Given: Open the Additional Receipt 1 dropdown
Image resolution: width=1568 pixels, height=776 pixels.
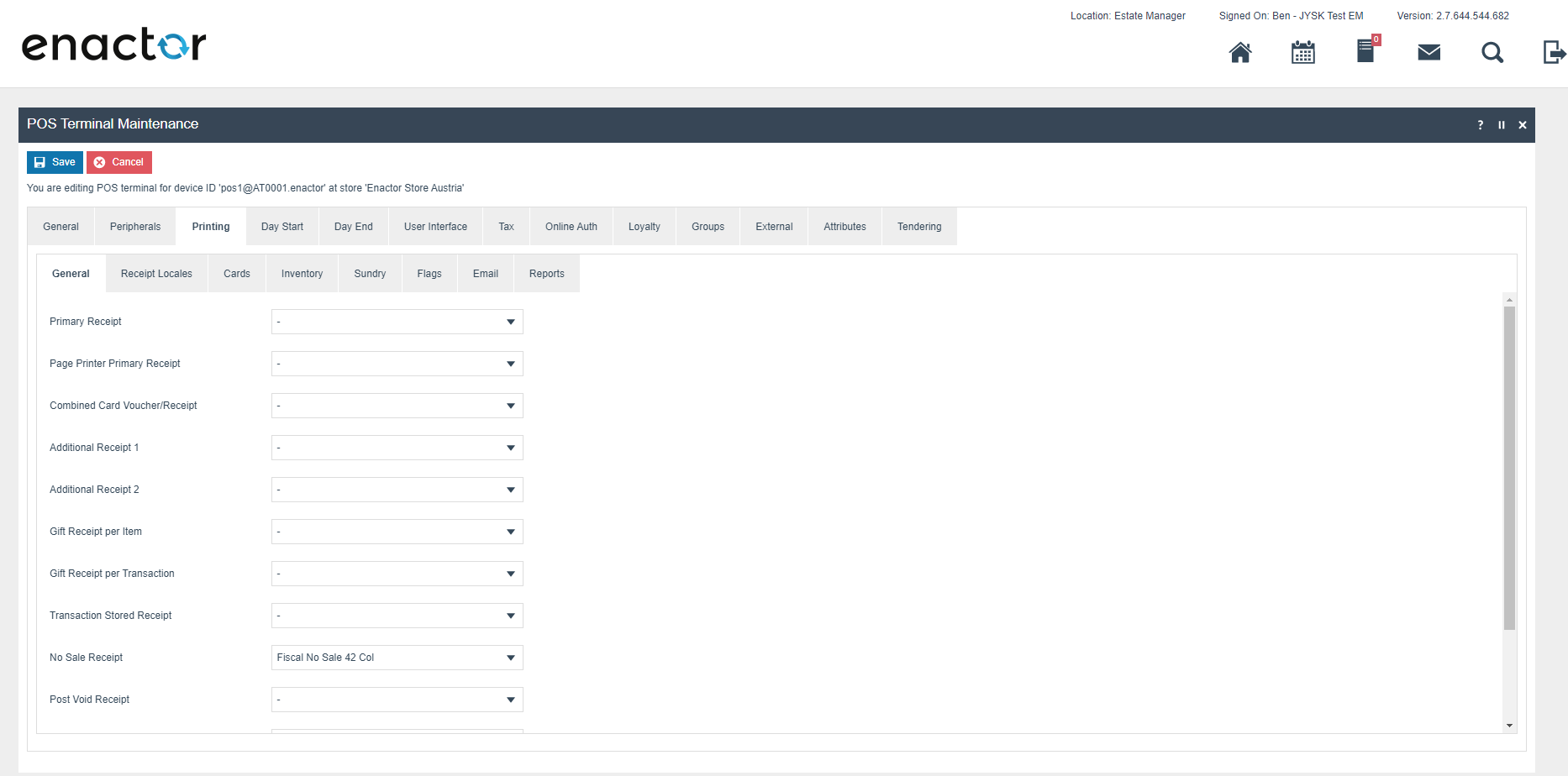Looking at the screenshot, I should 397,448.
